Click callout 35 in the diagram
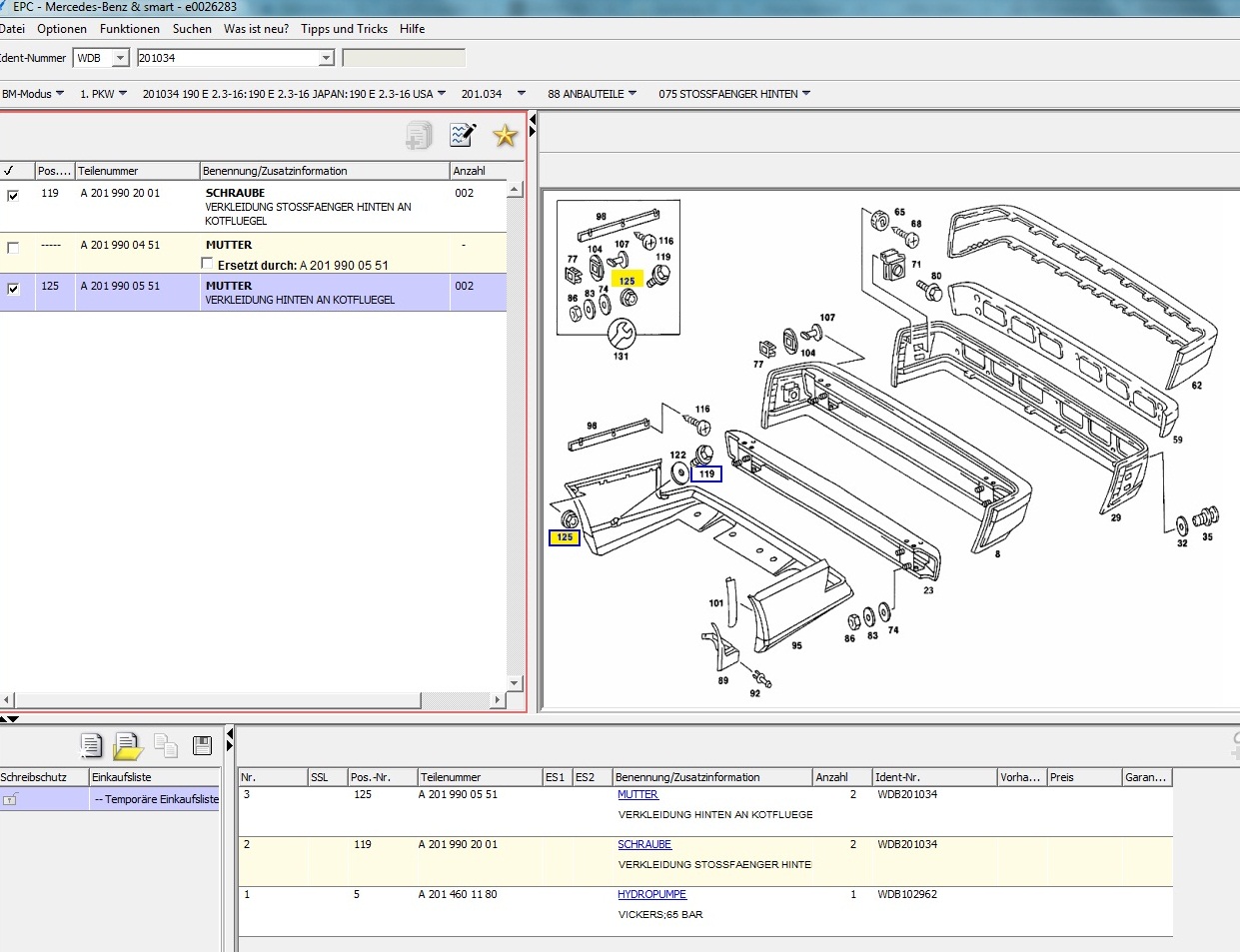Screen dimensions: 1240x952 pyautogui.click(x=1207, y=536)
